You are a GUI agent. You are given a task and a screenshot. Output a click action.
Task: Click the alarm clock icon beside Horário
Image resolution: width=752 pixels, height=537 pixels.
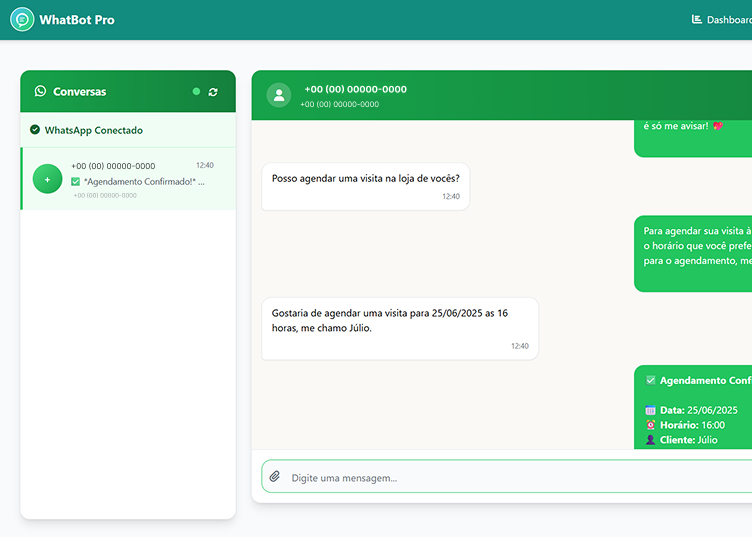point(650,425)
